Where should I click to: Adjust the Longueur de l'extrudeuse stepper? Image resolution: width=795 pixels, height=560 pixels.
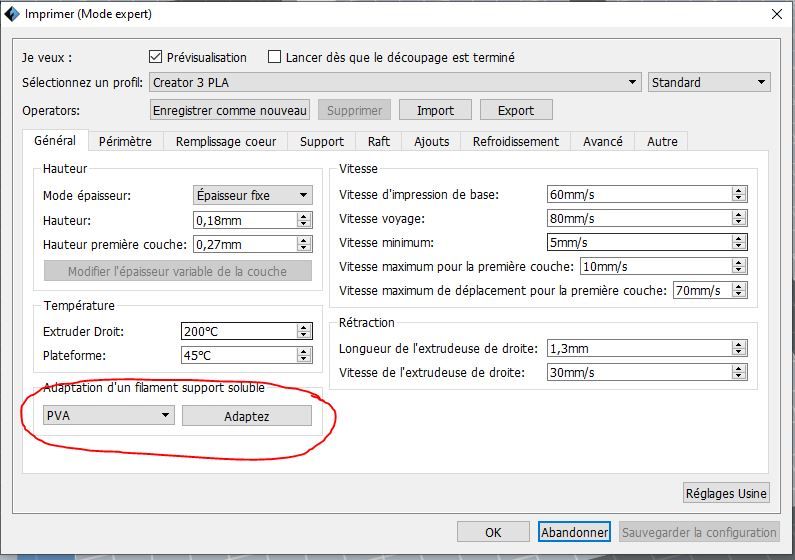point(739,348)
